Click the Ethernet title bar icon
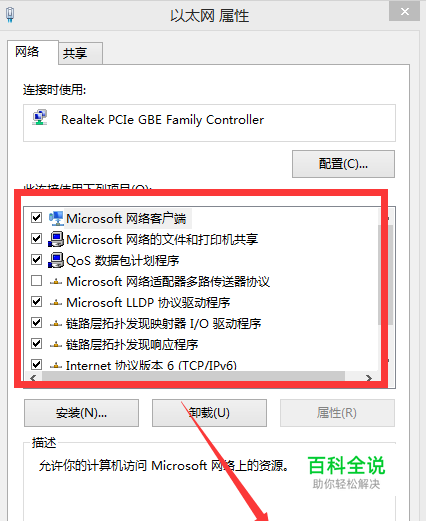This screenshot has height=521, width=426. pyautogui.click(x=10, y=15)
